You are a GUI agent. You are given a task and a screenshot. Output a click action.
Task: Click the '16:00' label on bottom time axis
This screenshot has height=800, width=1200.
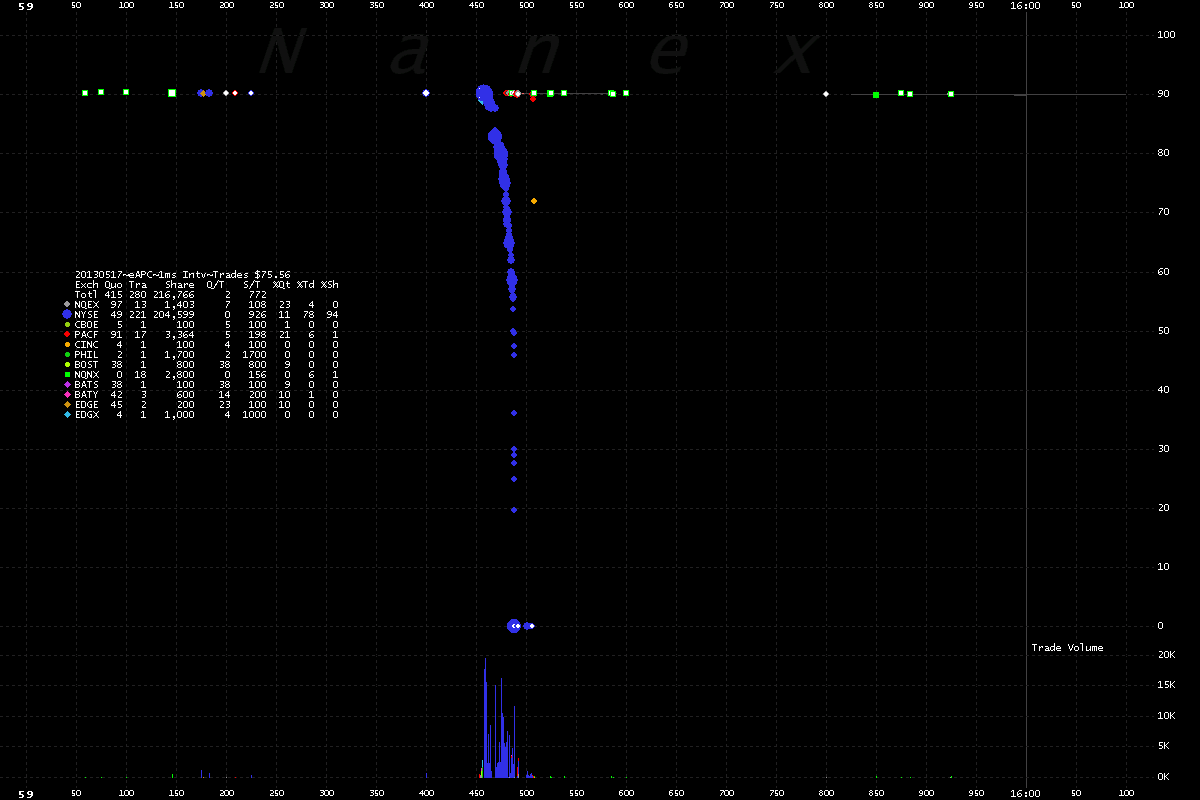point(1026,794)
